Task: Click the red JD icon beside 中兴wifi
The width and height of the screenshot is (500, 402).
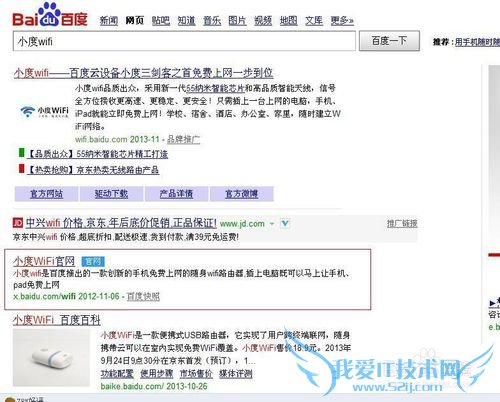Action: 18,223
